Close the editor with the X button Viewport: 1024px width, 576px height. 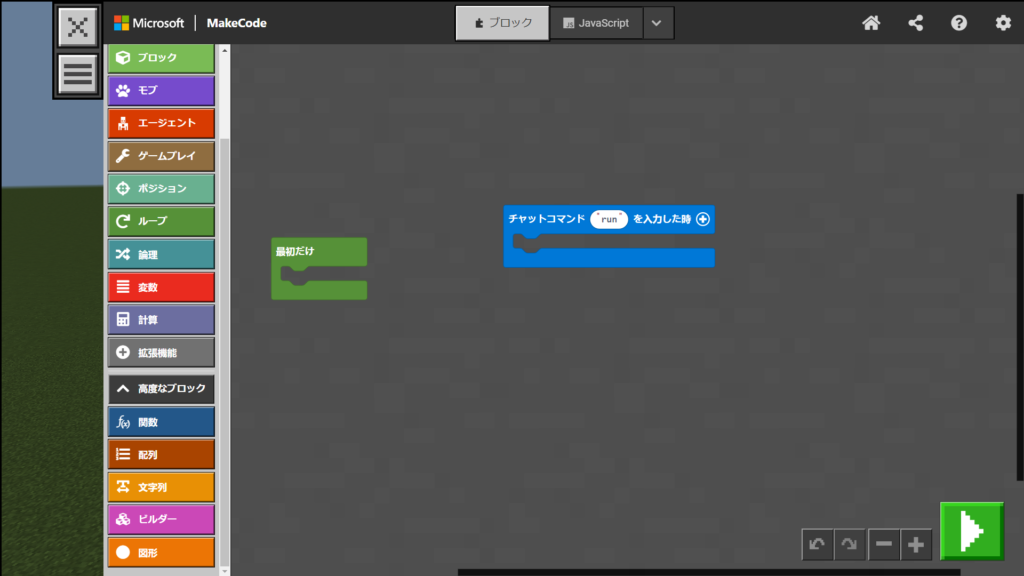tap(78, 27)
